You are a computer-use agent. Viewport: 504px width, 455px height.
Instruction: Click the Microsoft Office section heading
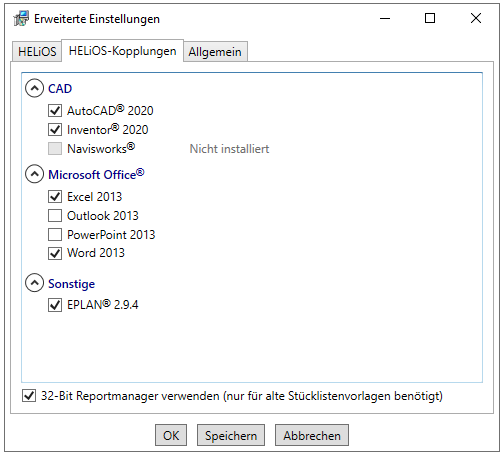click(96, 174)
